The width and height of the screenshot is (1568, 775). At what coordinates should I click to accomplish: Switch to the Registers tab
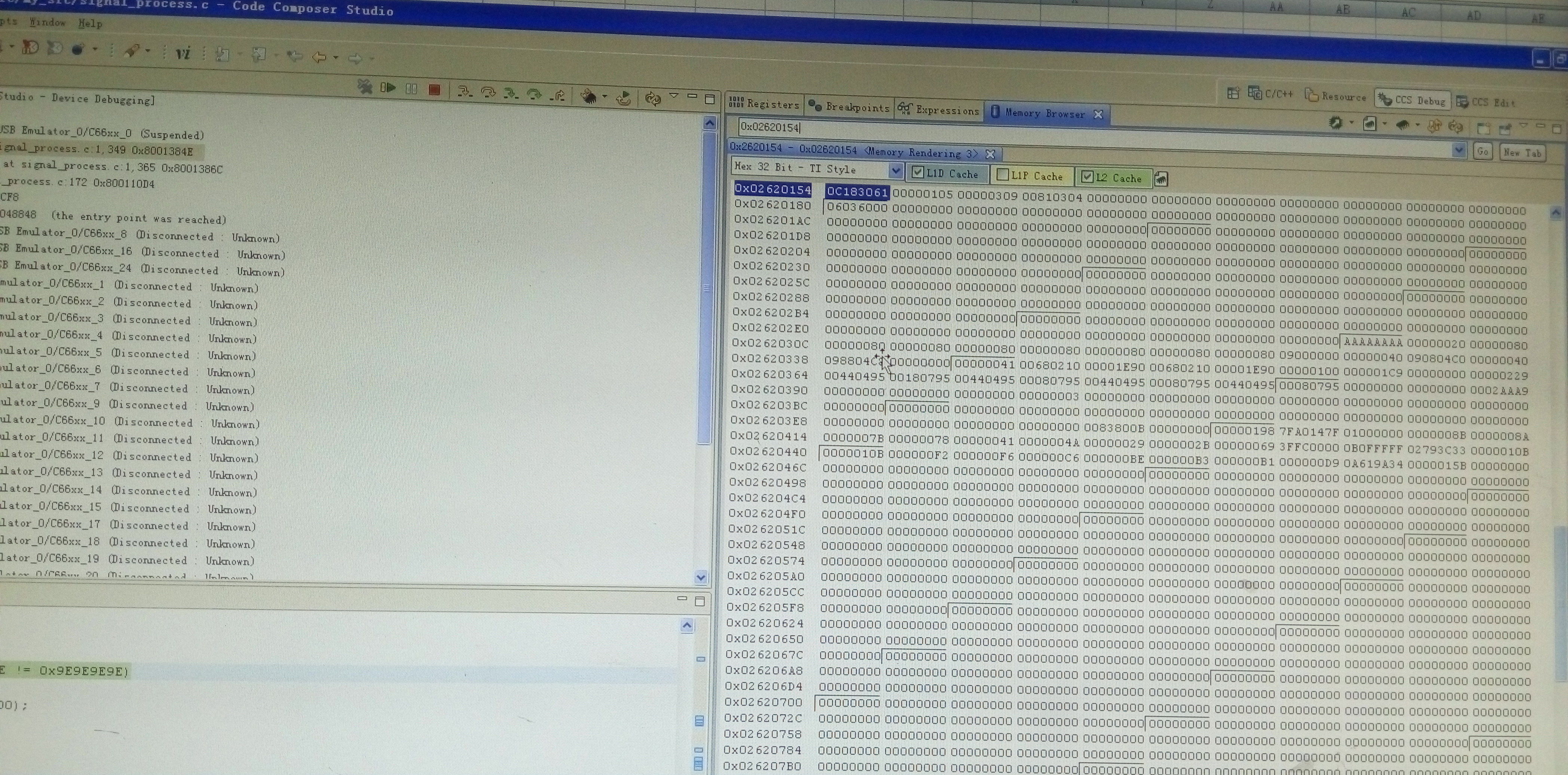click(x=765, y=104)
